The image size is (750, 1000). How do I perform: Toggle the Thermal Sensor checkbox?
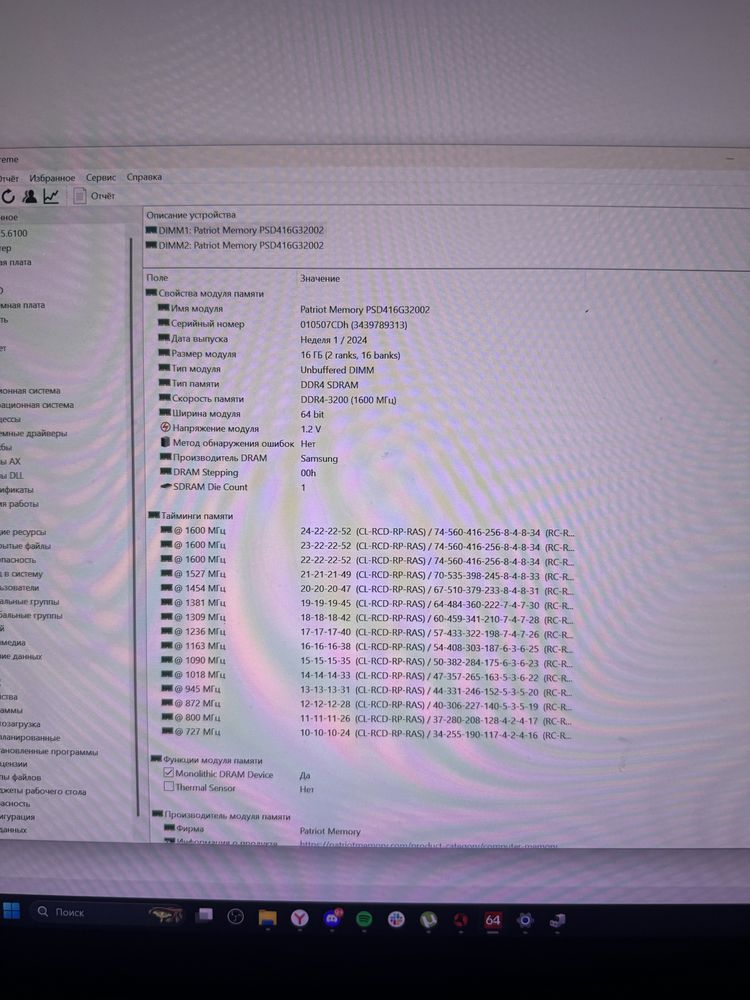coord(168,787)
